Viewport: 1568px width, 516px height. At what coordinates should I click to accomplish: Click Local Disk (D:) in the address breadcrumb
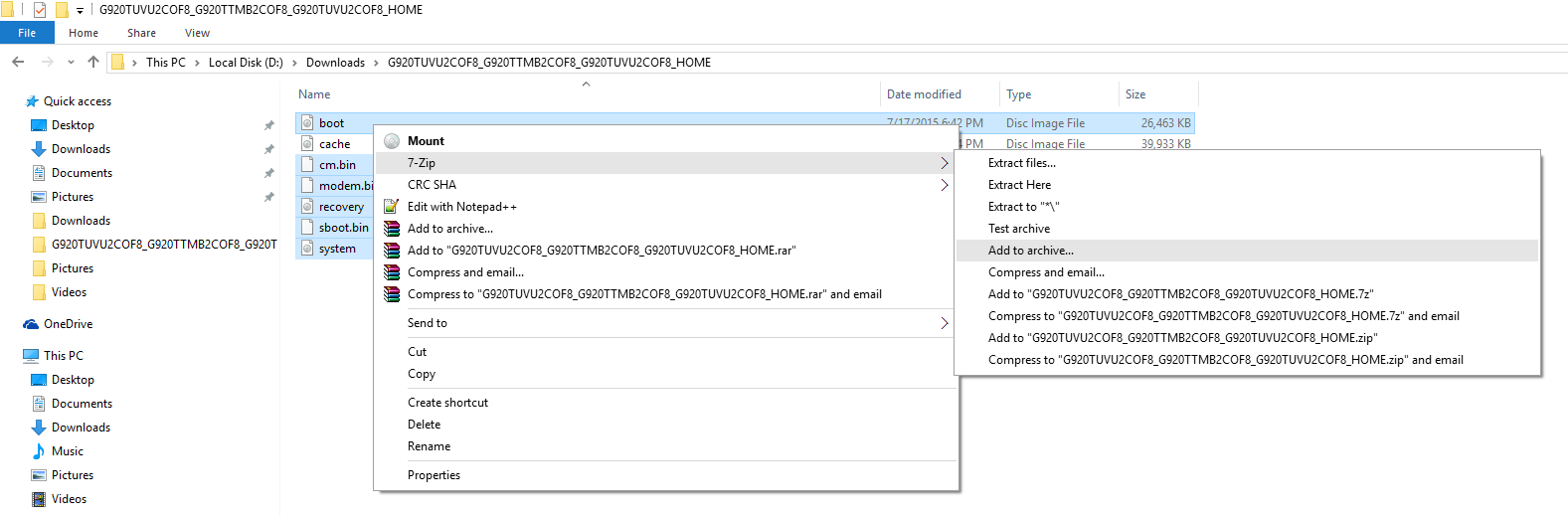pos(246,62)
